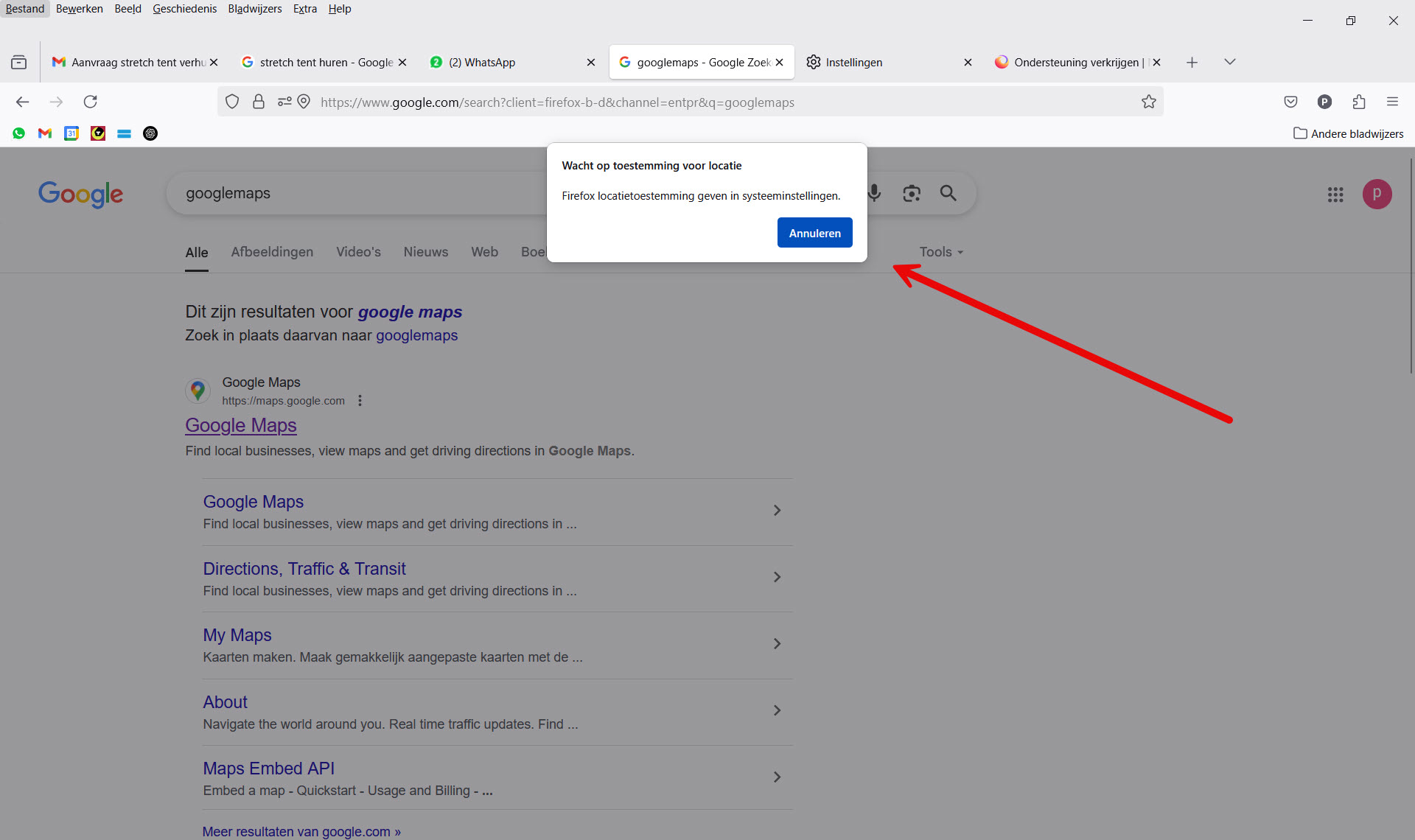Screen dimensions: 1415x840
Task: Open the black circular bookmark icon
Action: [x=150, y=133]
